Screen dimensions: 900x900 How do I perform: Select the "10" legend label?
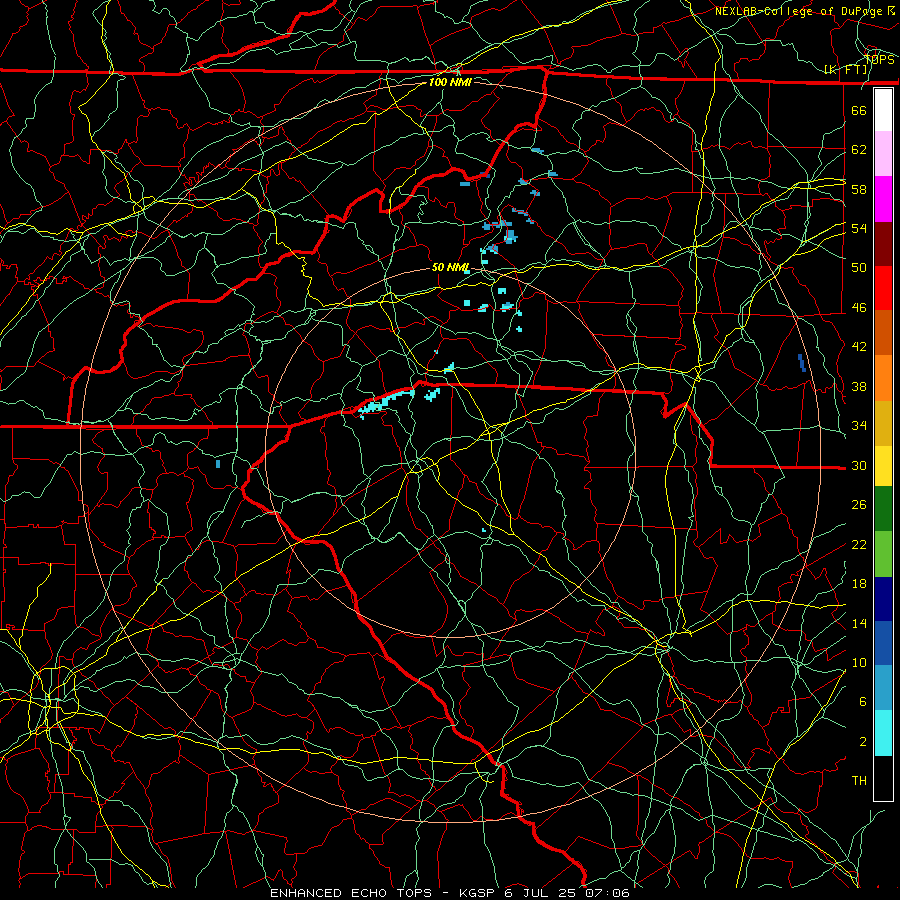(x=859, y=663)
